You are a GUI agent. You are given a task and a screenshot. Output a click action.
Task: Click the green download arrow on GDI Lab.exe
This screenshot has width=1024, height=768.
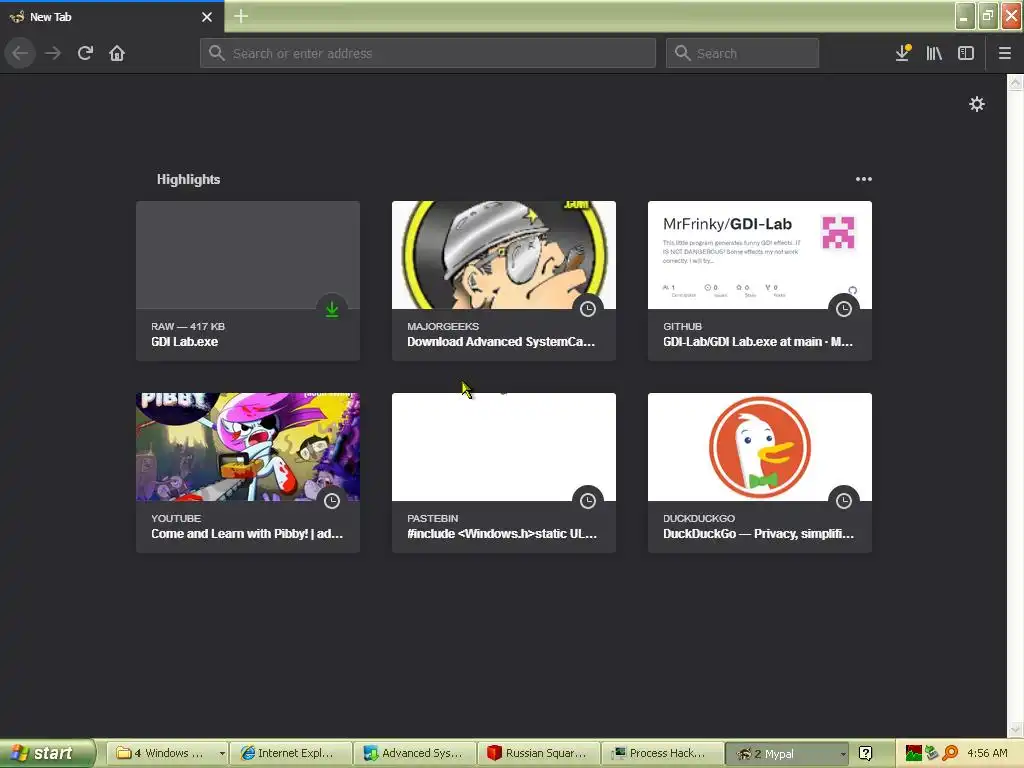click(332, 309)
